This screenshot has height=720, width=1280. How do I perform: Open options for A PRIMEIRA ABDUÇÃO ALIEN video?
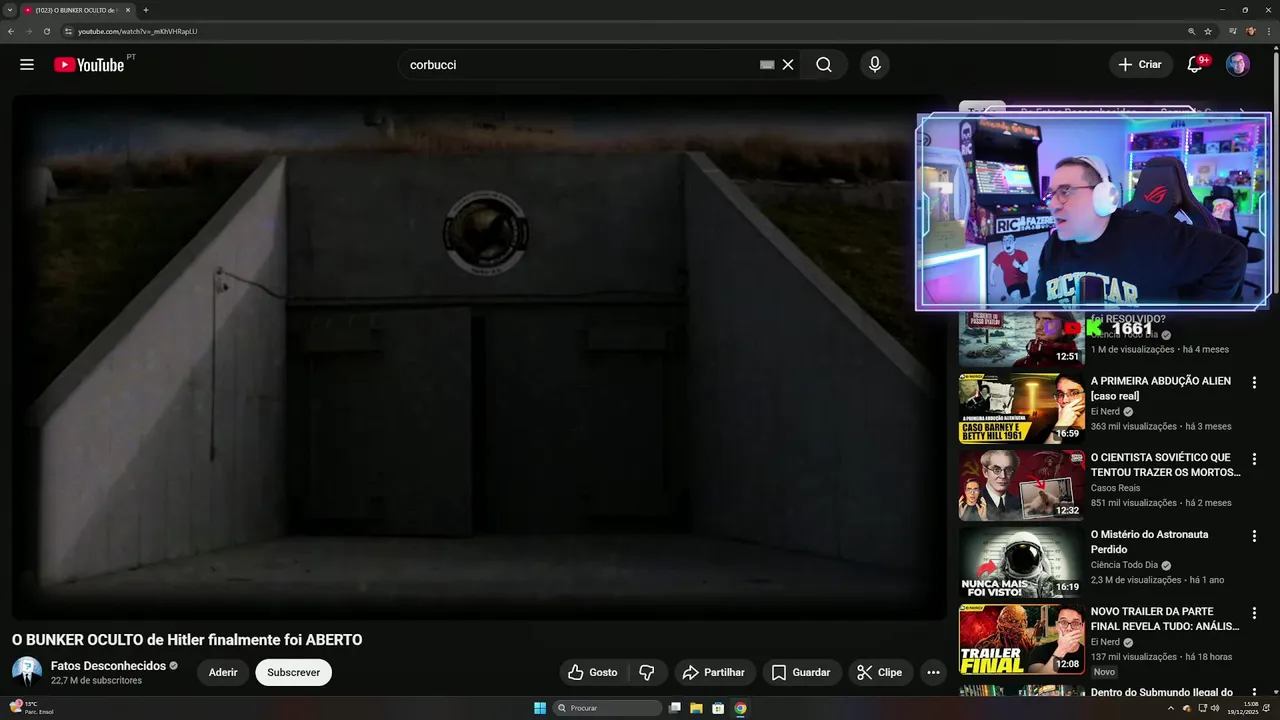point(1254,382)
